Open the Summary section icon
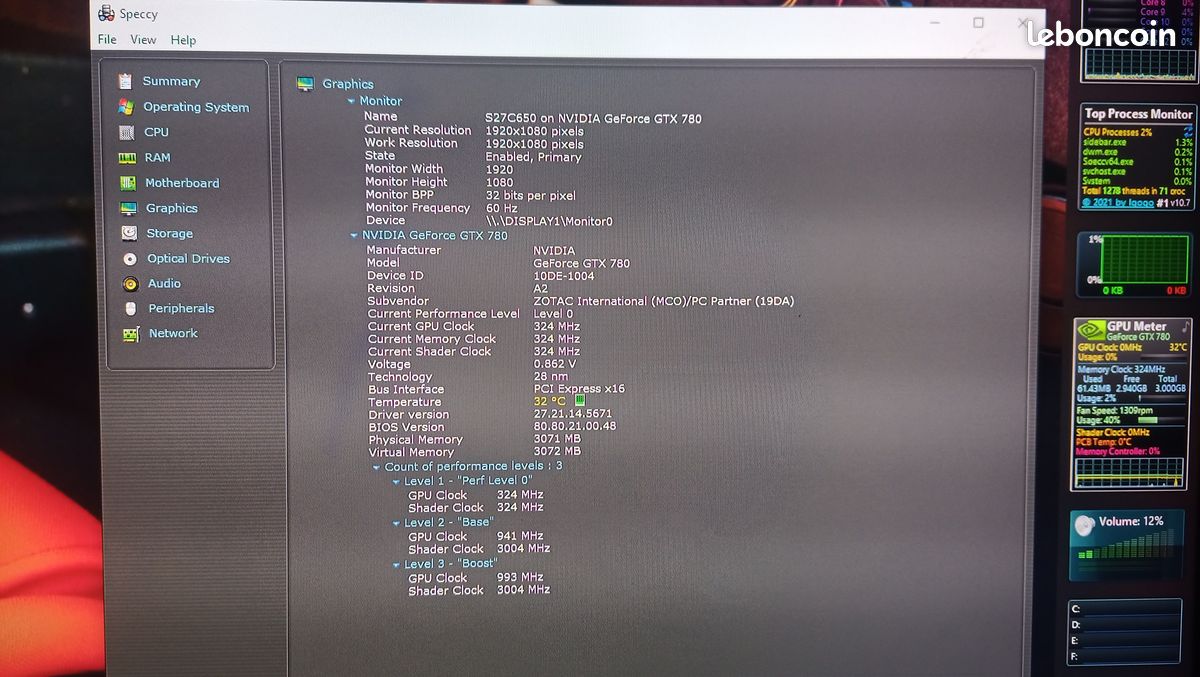The image size is (1200, 677). [125, 82]
